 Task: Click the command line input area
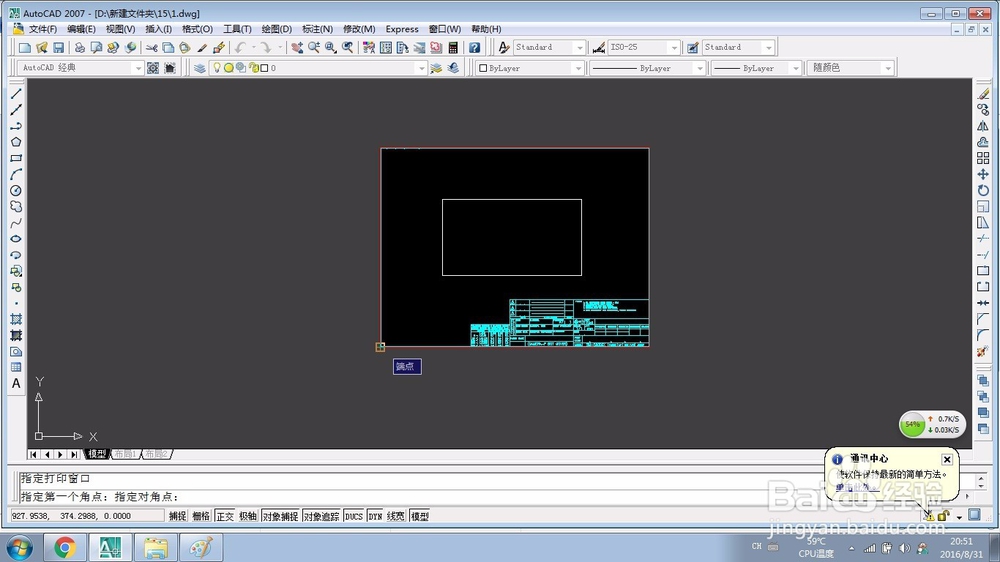click(491, 497)
